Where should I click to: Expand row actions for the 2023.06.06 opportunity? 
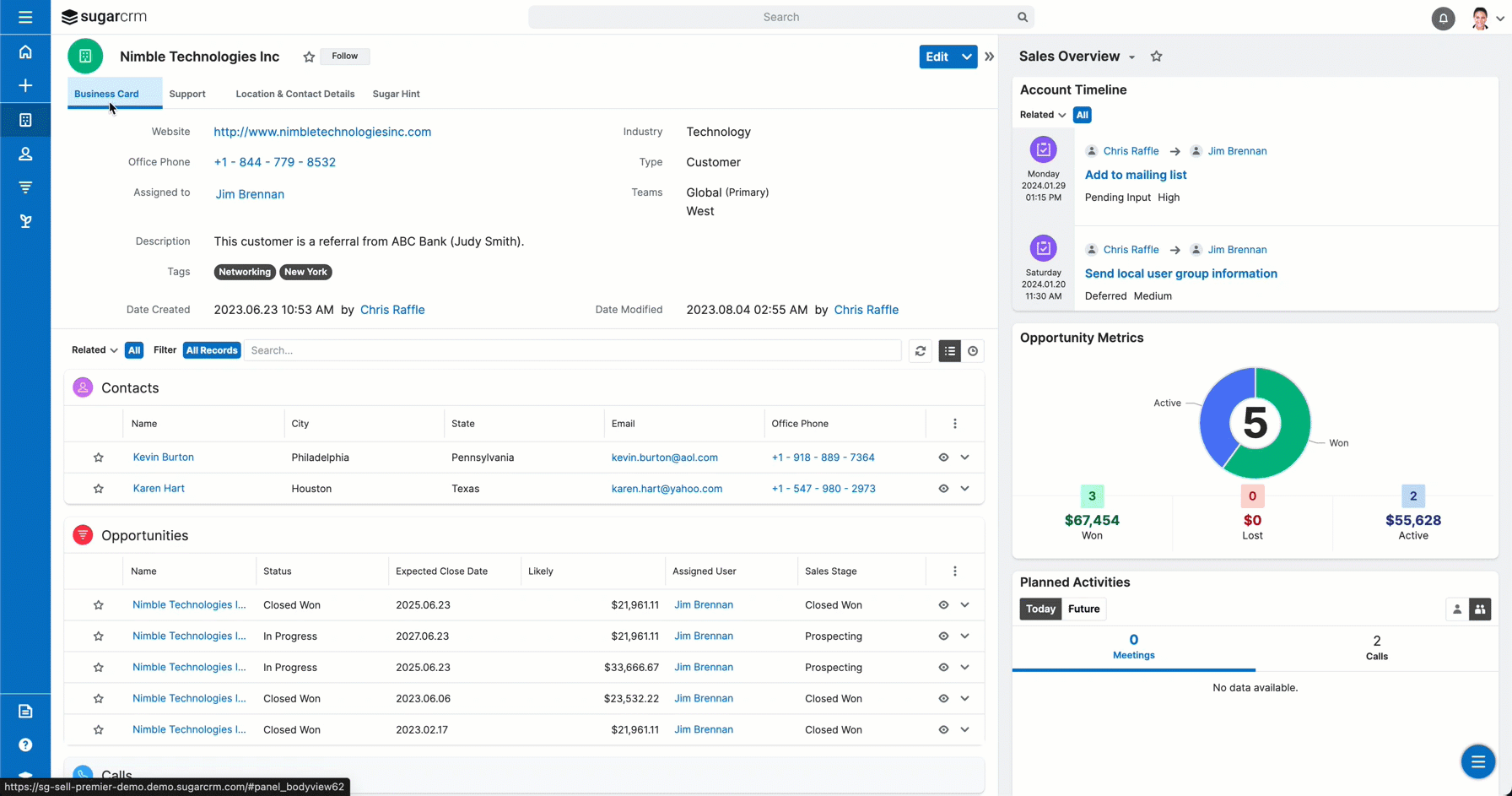[x=964, y=699]
